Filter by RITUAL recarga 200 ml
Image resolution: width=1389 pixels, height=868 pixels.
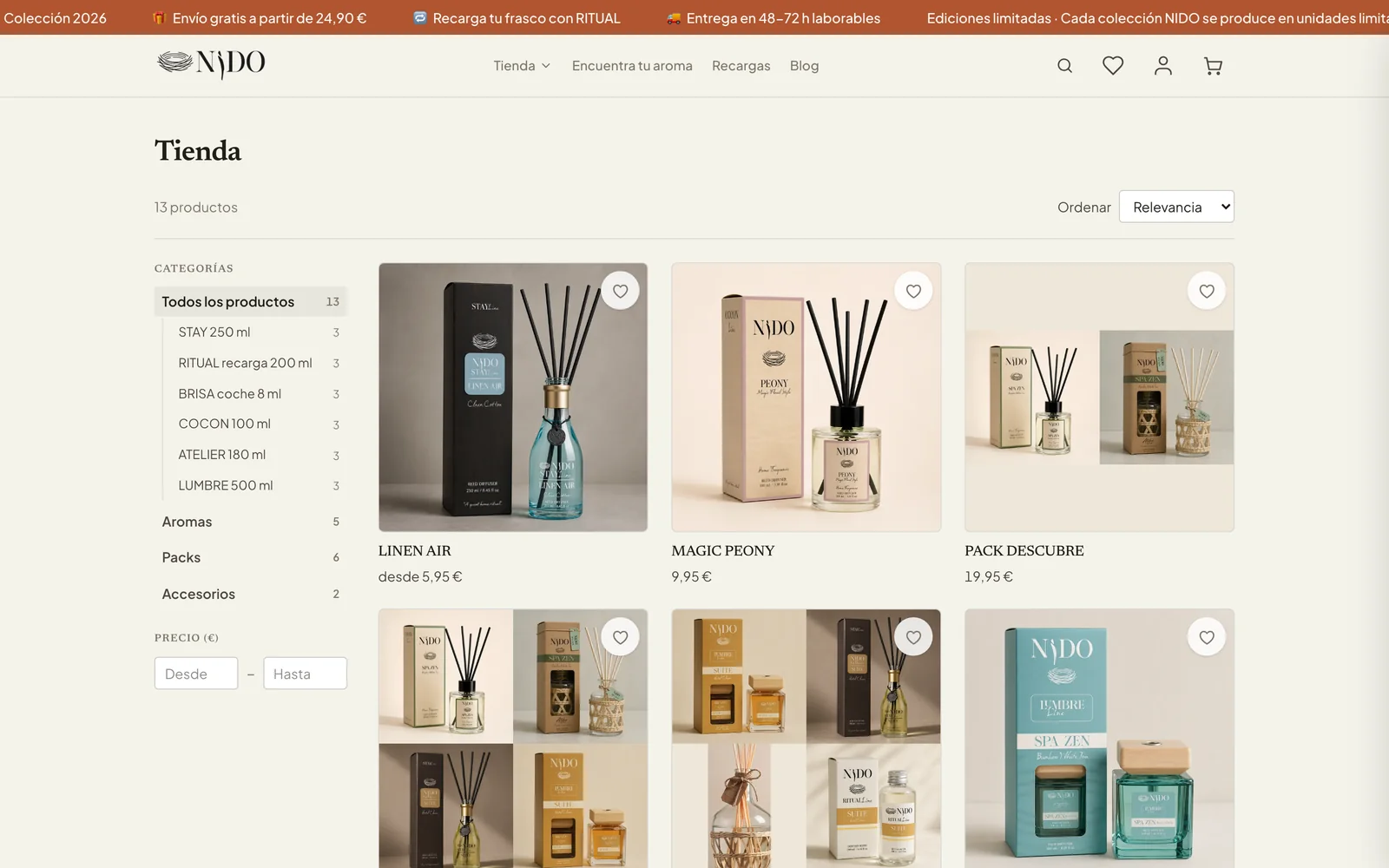[259, 363]
